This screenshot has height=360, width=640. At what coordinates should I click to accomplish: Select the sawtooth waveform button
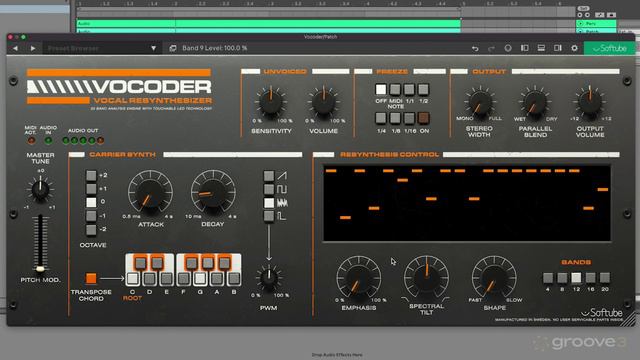click(x=269, y=176)
